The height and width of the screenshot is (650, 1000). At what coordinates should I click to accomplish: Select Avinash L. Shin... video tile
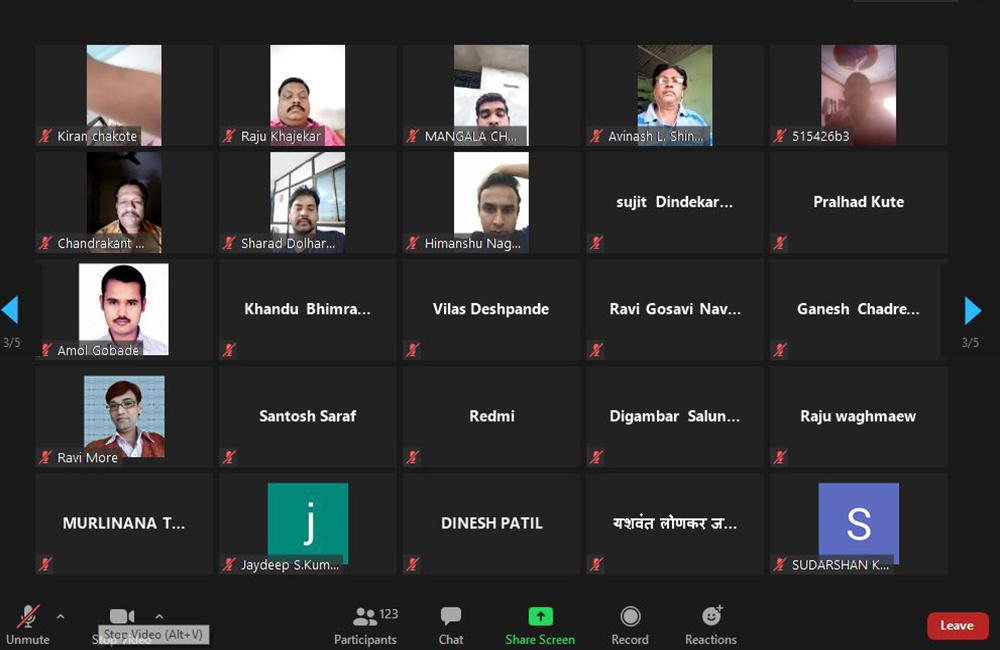(x=675, y=95)
